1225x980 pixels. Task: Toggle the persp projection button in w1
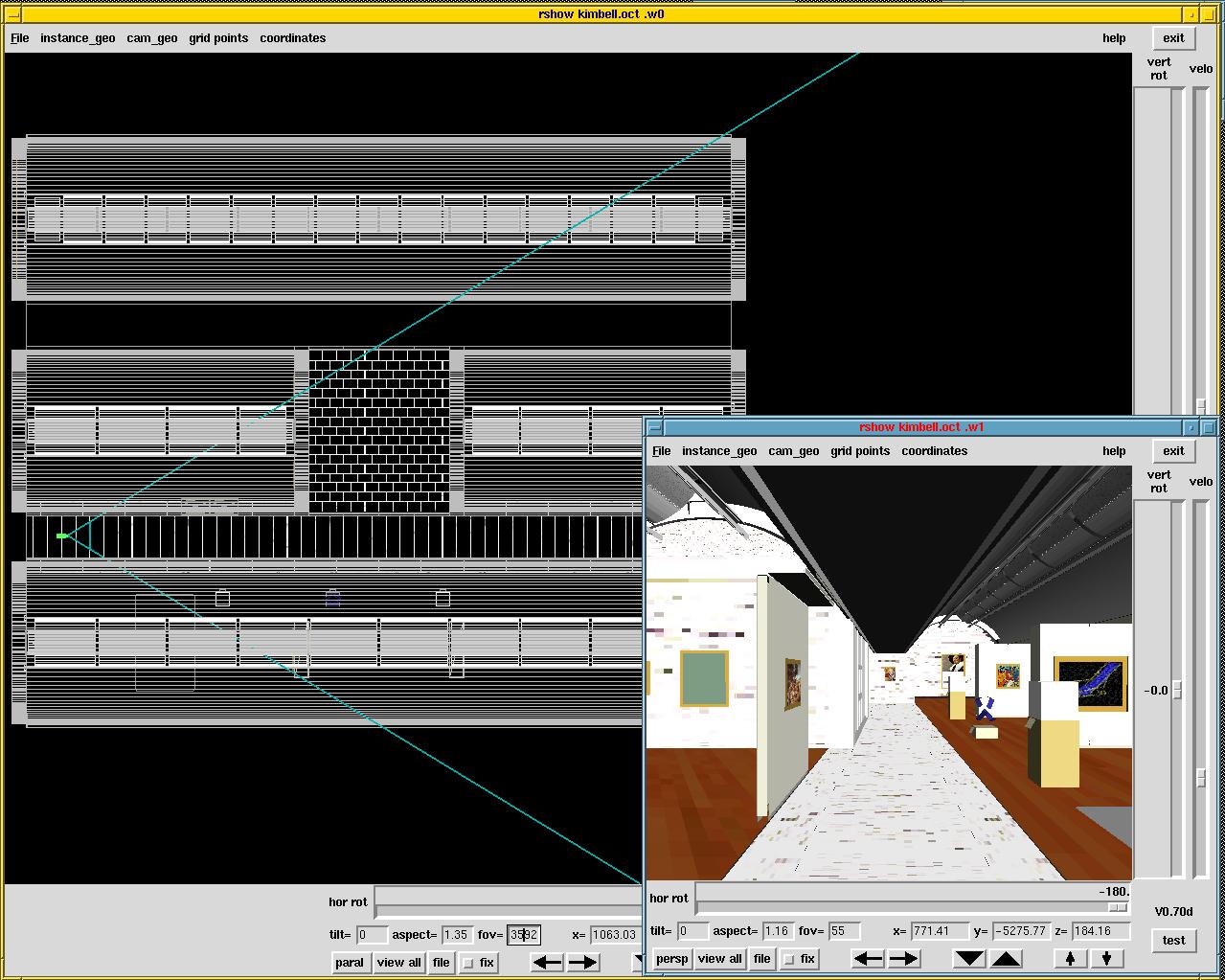(670, 958)
